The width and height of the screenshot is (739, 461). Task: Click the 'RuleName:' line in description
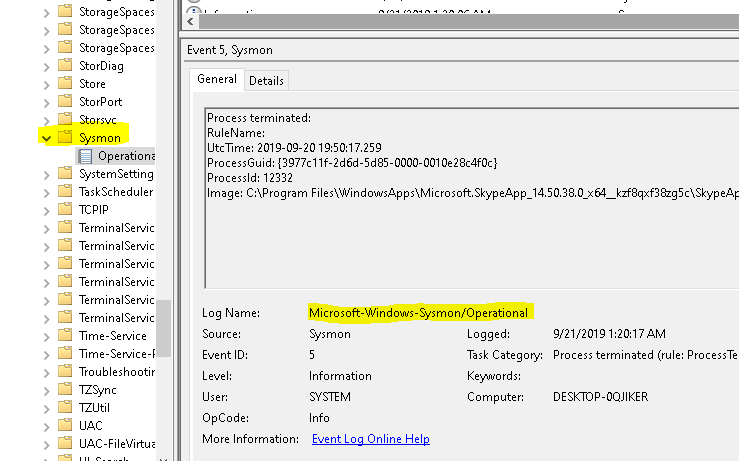(236, 133)
